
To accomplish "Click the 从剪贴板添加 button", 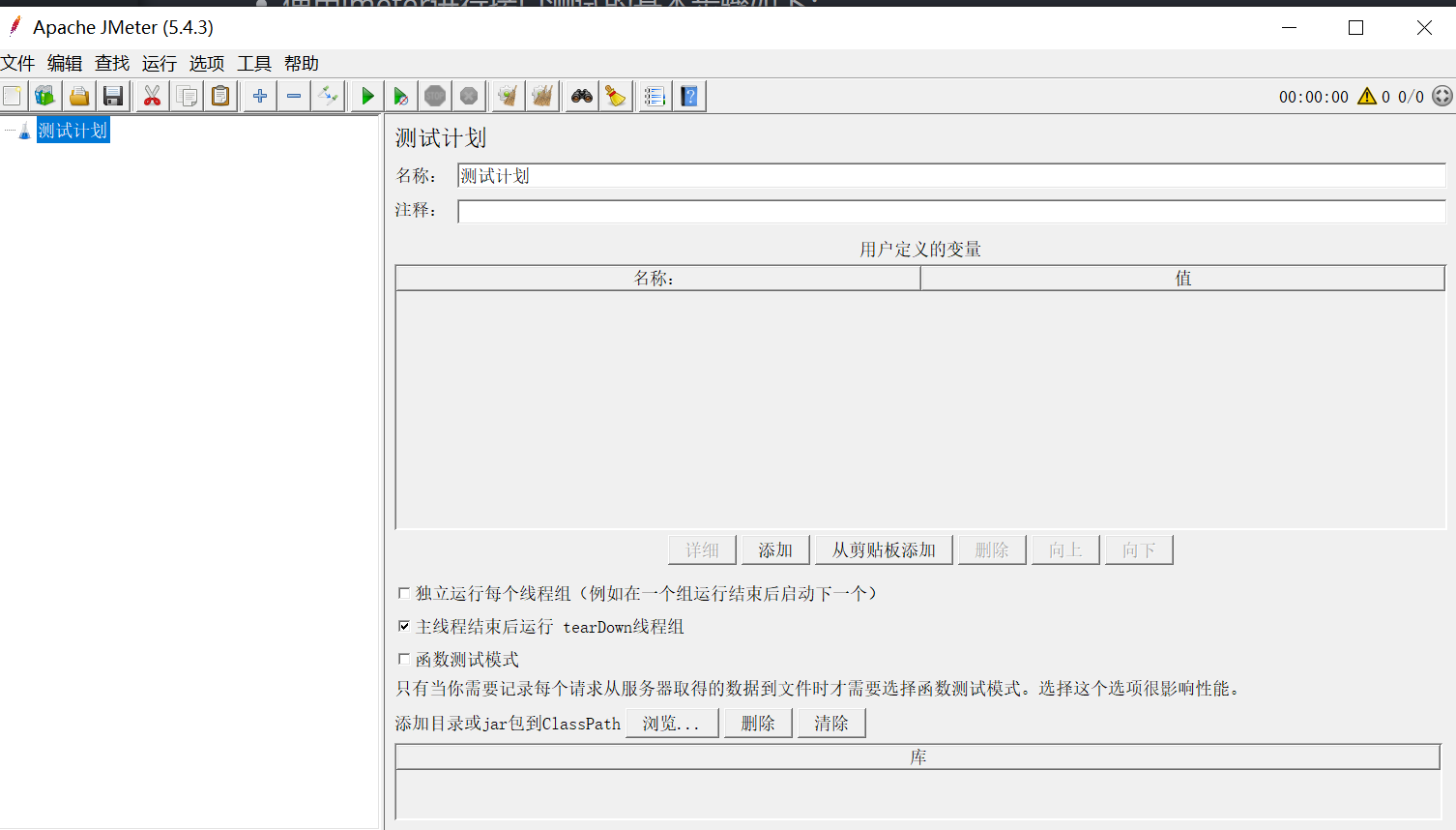I will pos(884,549).
